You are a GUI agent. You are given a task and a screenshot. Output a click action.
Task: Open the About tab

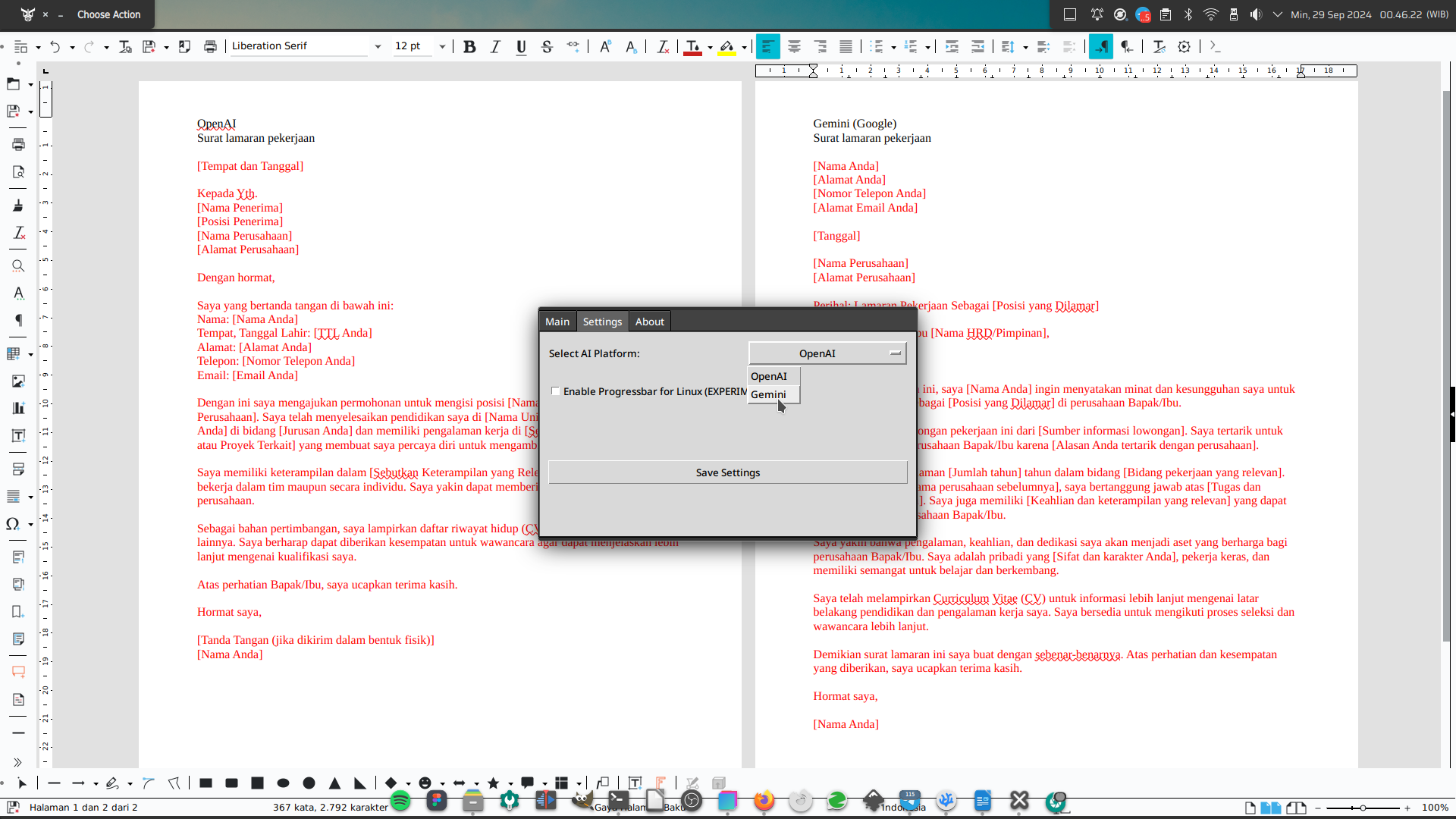point(649,322)
